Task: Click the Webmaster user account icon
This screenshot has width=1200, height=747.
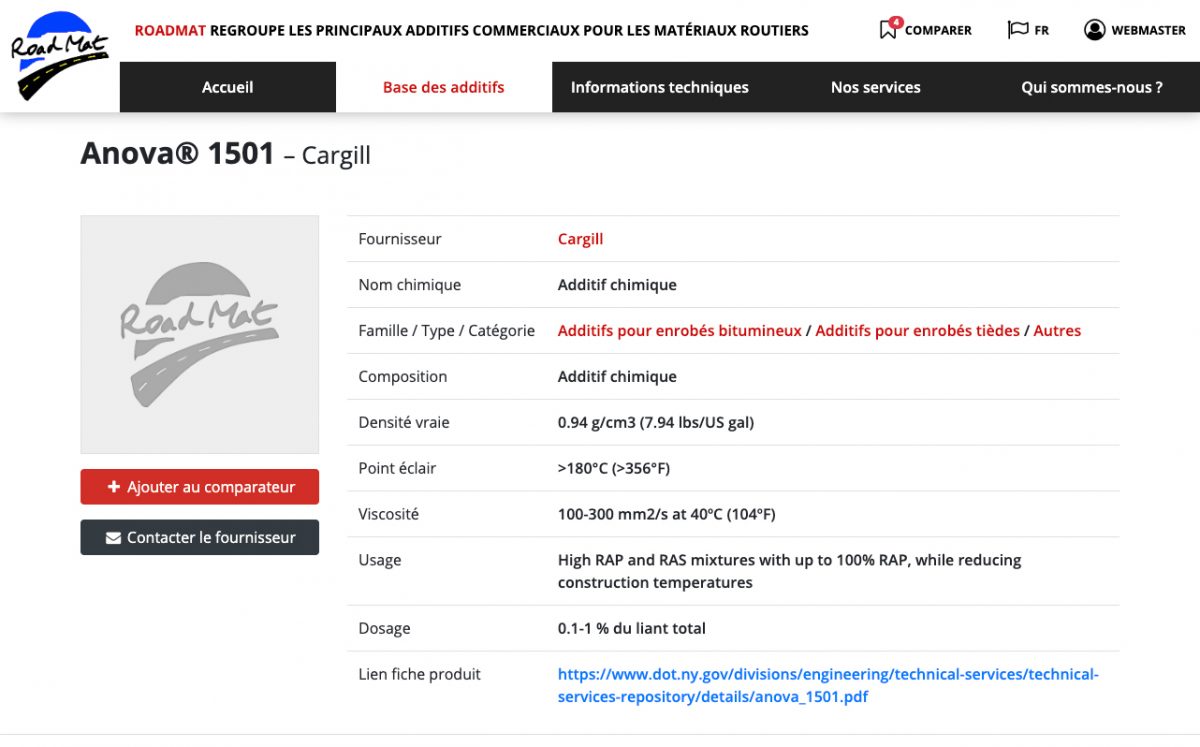Action: [x=1094, y=30]
